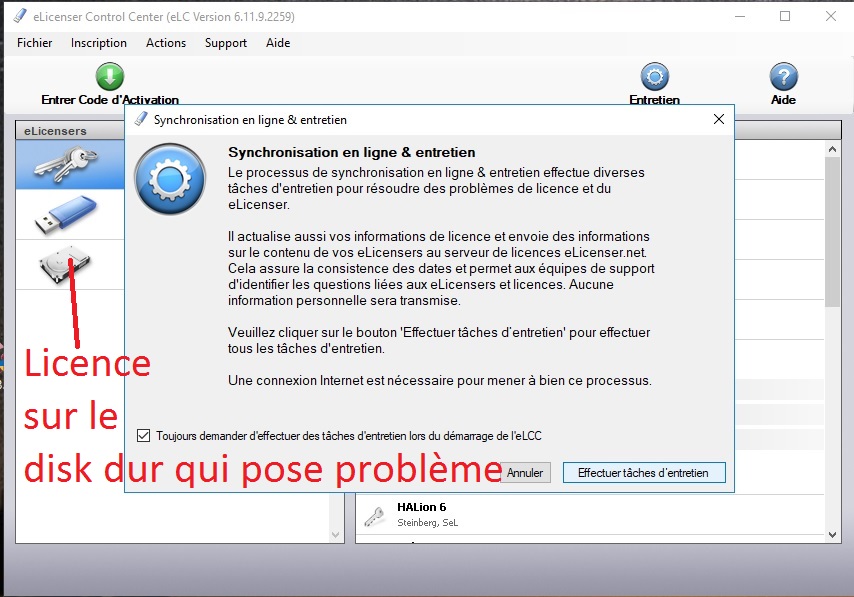The width and height of the screenshot is (854, 597).
Task: Open the Actions menu
Action: point(165,43)
